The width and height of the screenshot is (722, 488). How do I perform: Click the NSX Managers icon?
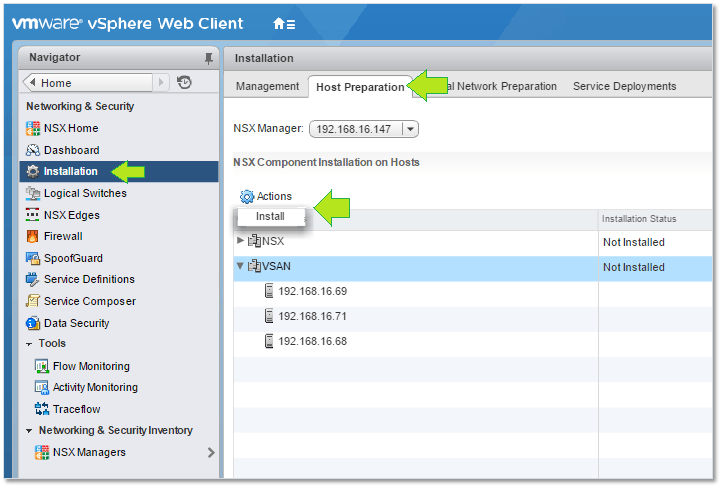click(x=42, y=453)
